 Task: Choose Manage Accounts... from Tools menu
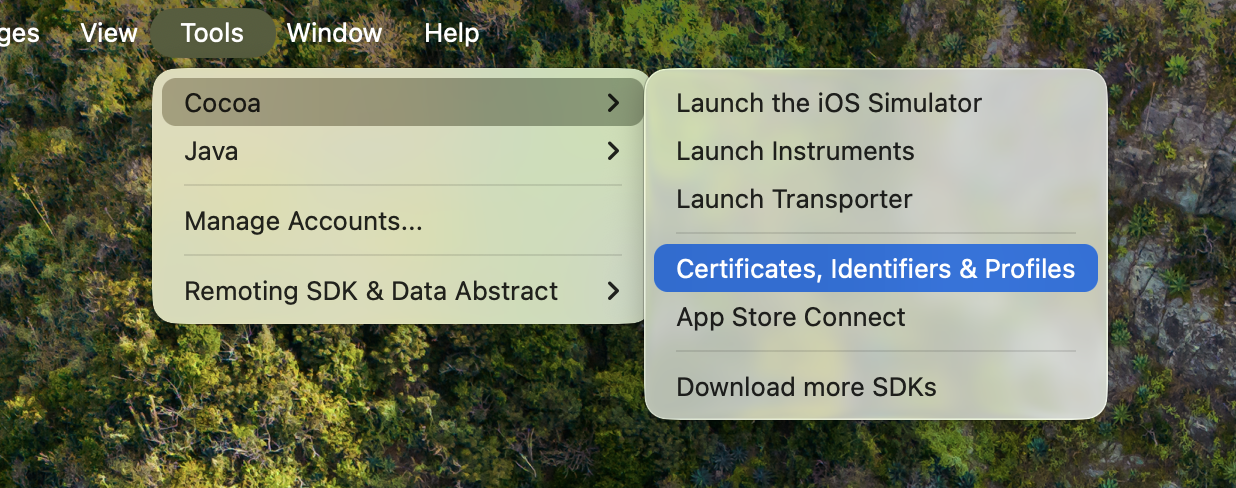click(x=303, y=221)
